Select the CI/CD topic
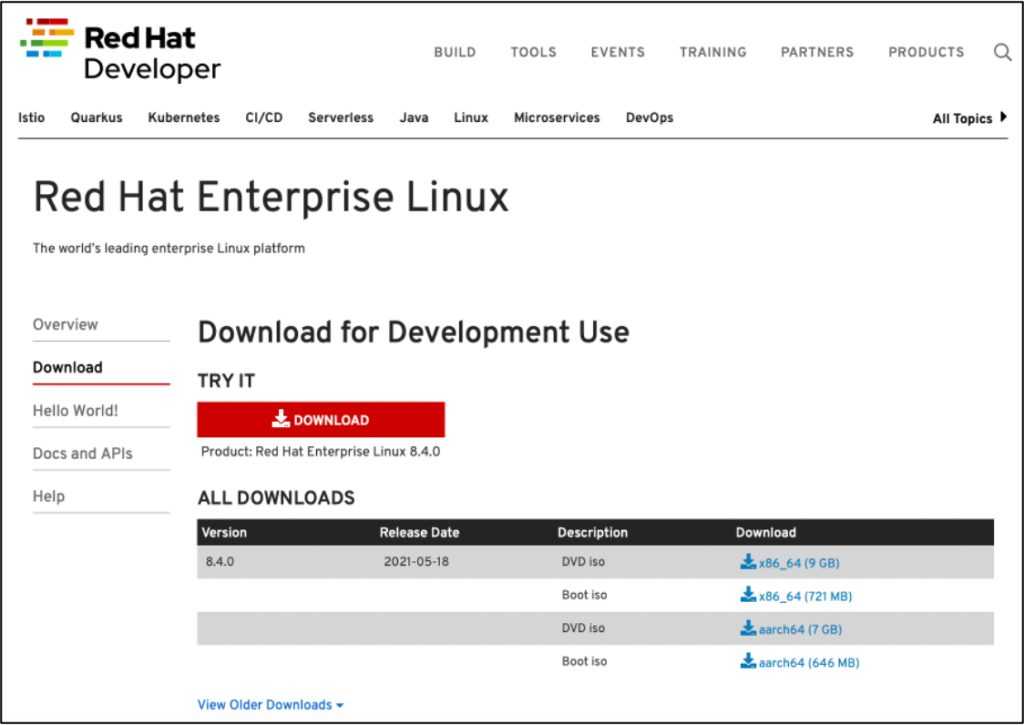Viewport: 1024px width, 725px height. (x=264, y=118)
